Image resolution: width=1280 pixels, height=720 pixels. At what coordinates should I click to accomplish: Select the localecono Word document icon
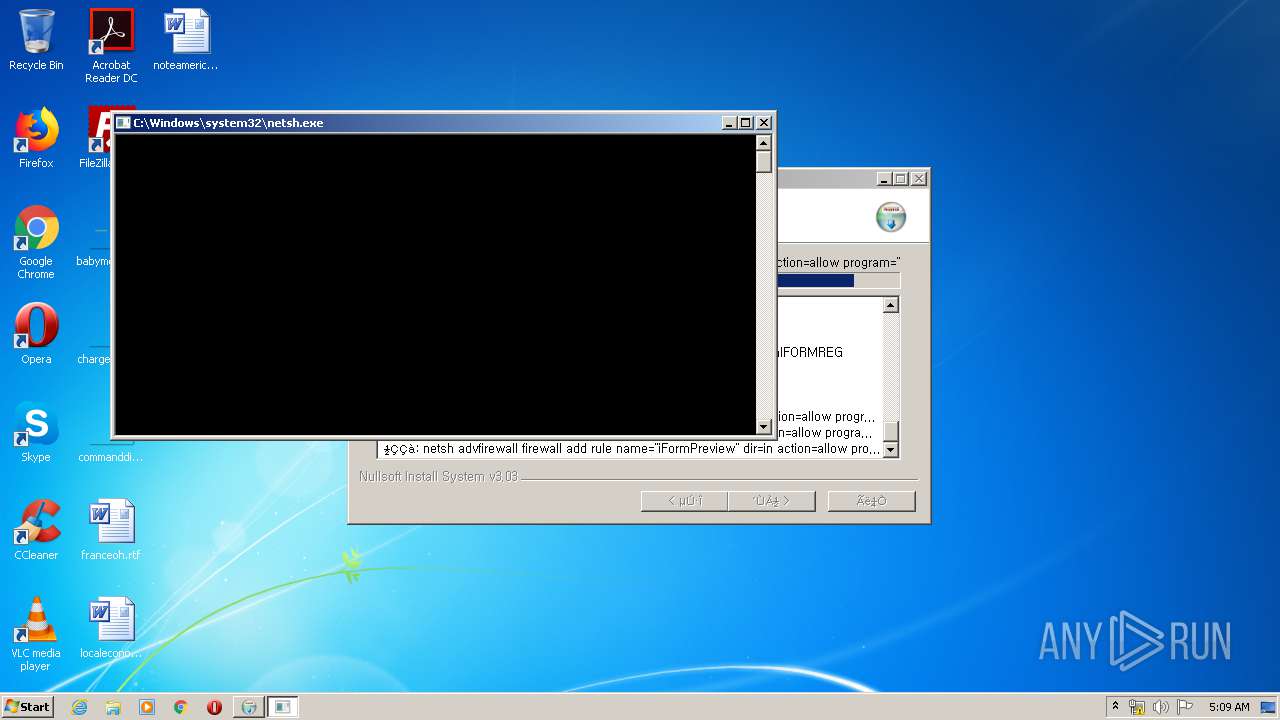tap(111, 628)
